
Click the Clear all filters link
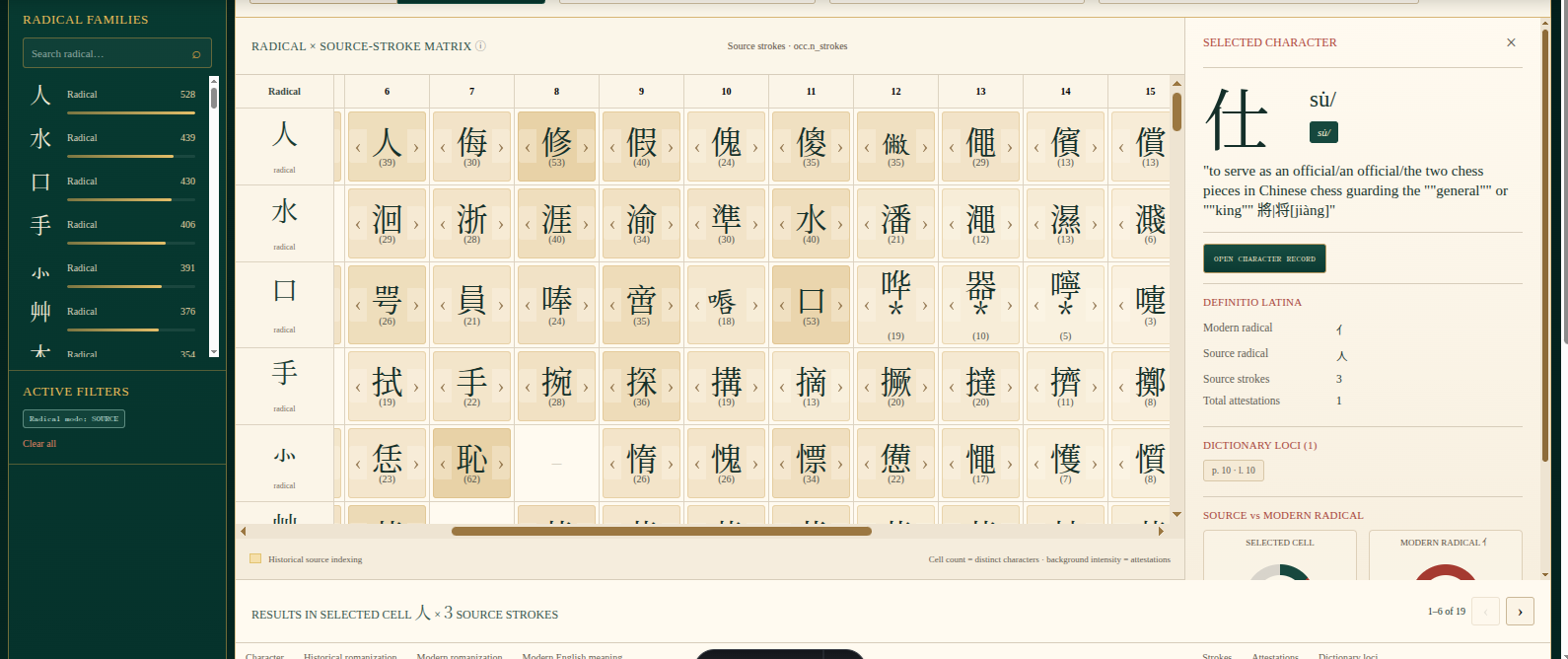pyautogui.click(x=39, y=444)
